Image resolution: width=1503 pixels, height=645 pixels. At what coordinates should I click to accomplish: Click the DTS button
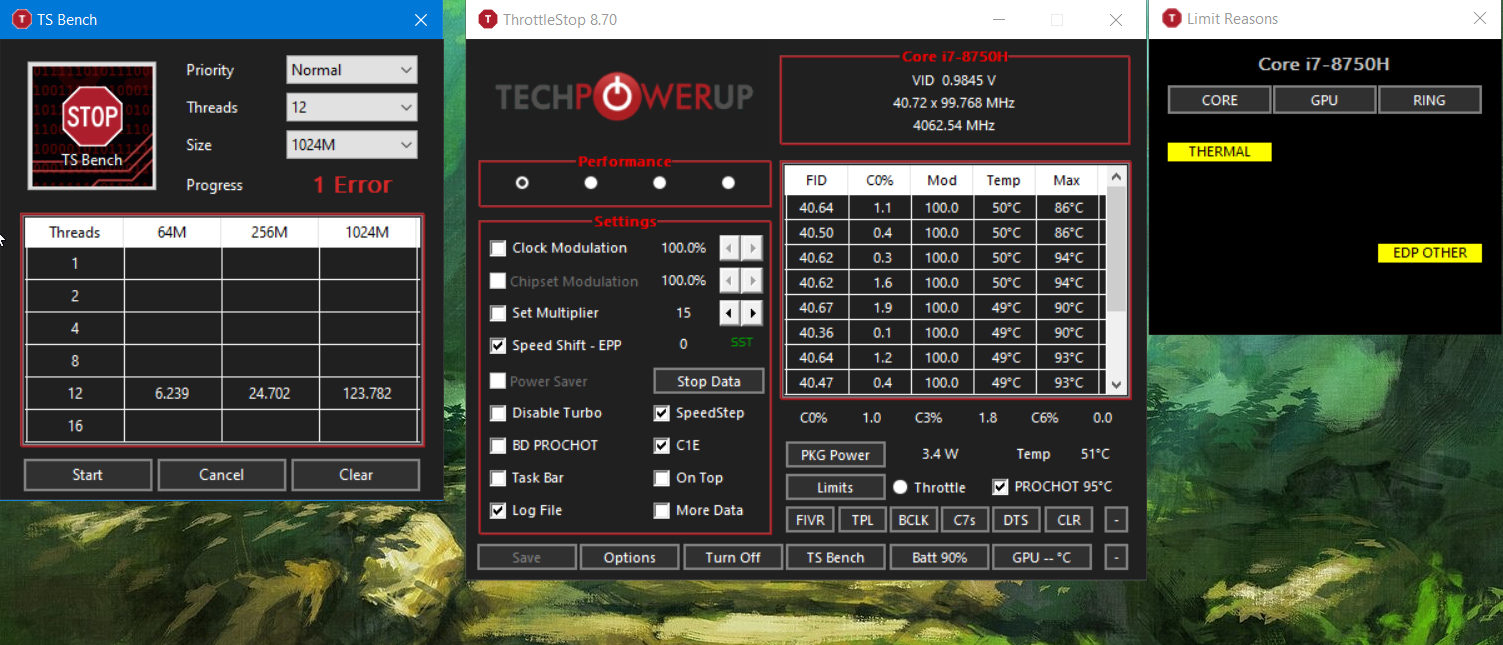pos(1016,520)
